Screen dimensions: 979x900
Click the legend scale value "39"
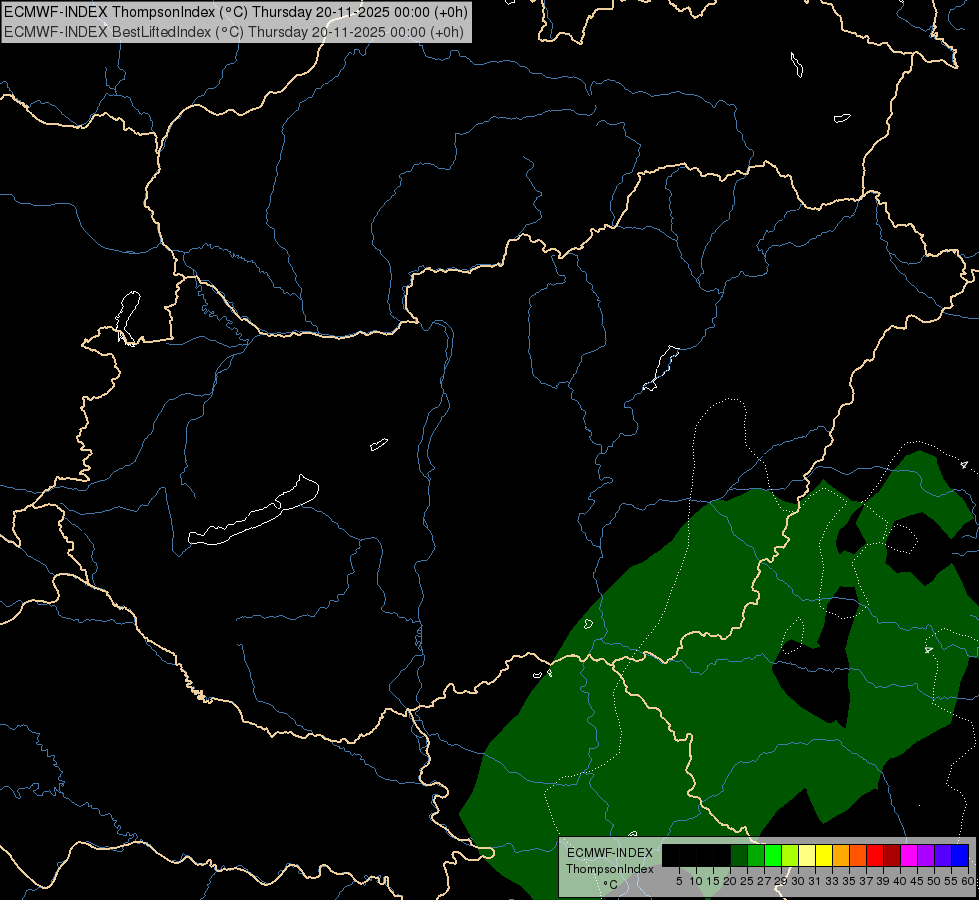[x=883, y=881]
